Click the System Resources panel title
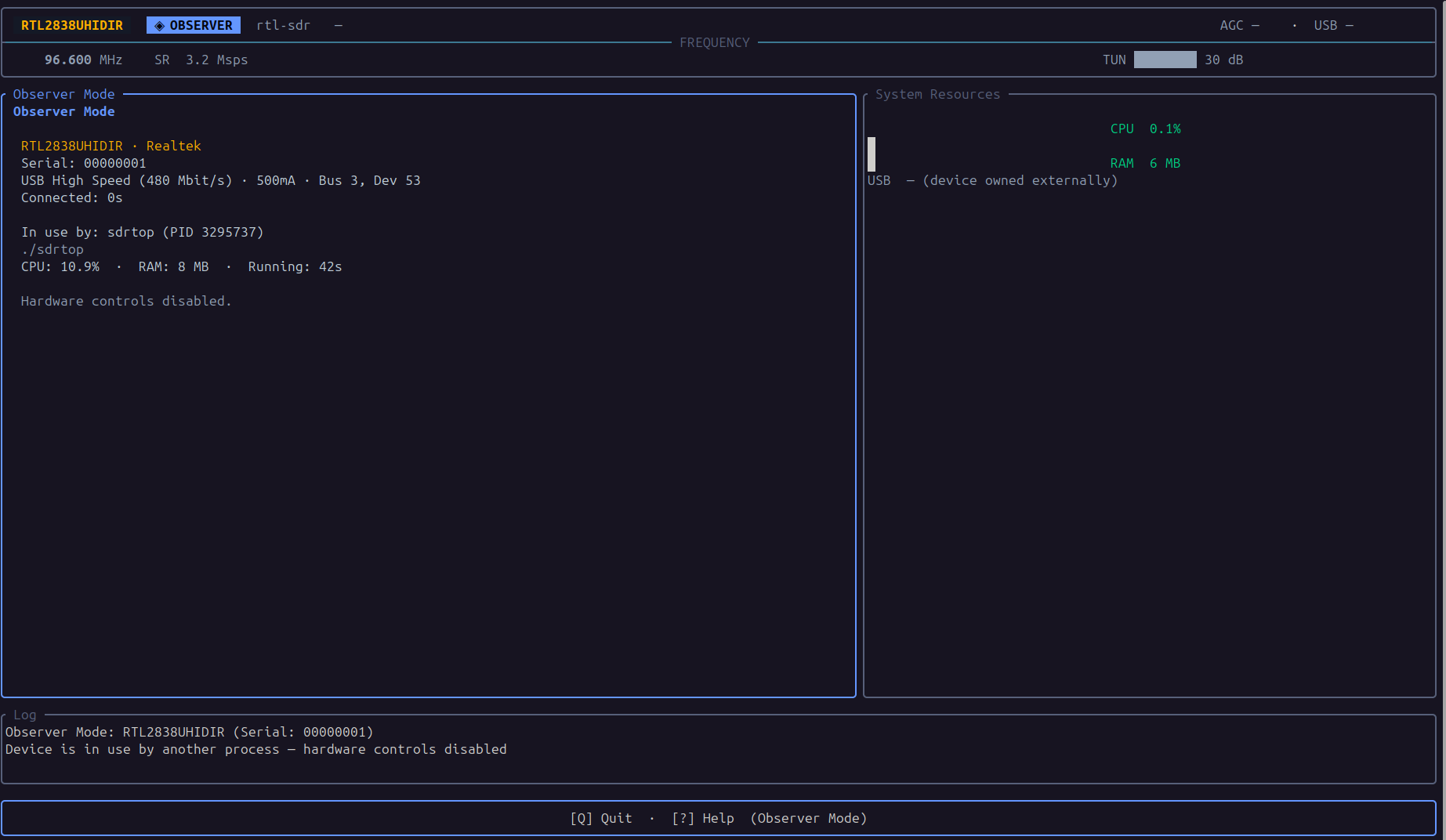The width and height of the screenshot is (1446, 840). coord(937,94)
